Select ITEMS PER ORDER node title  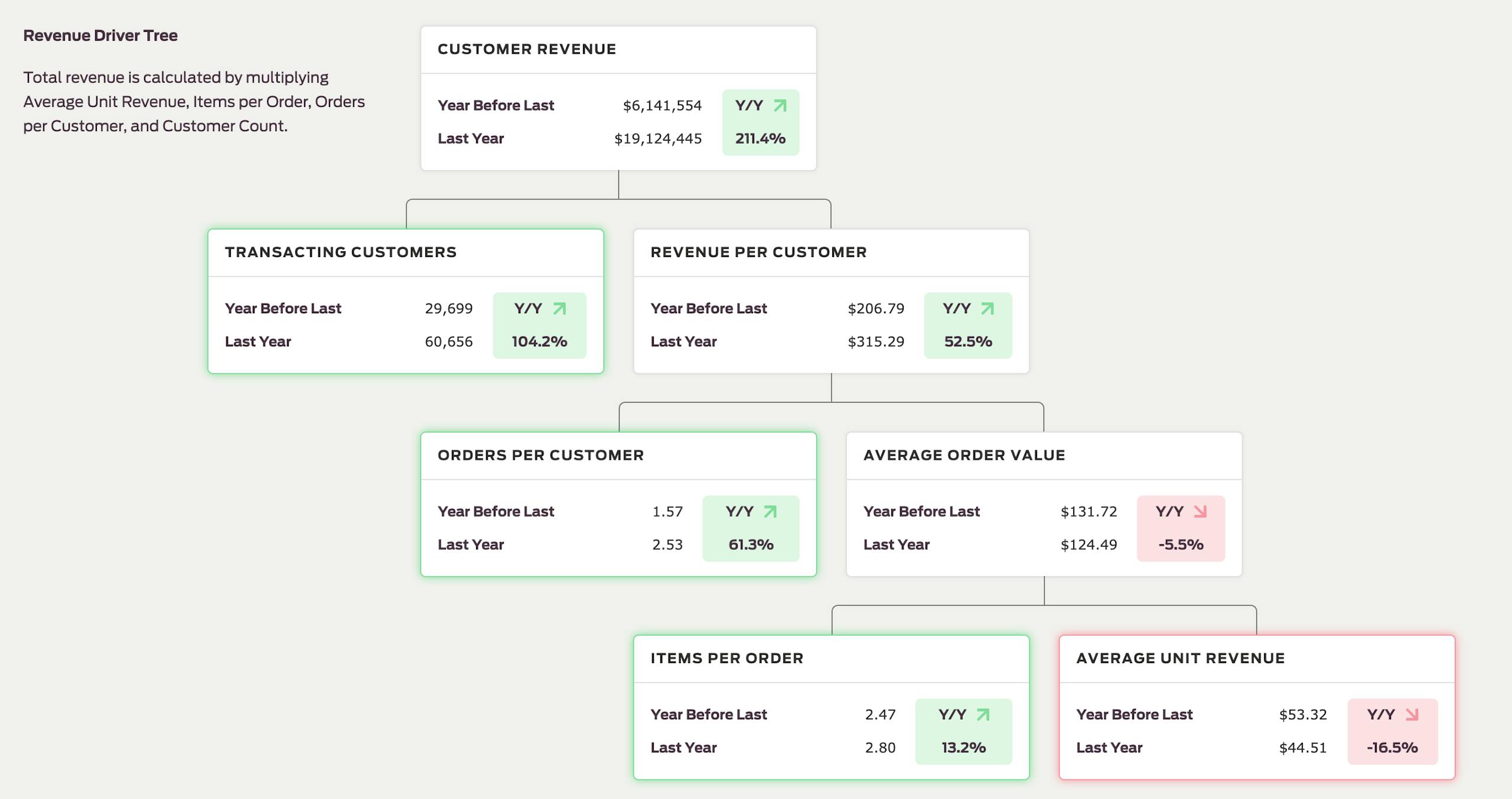click(726, 658)
